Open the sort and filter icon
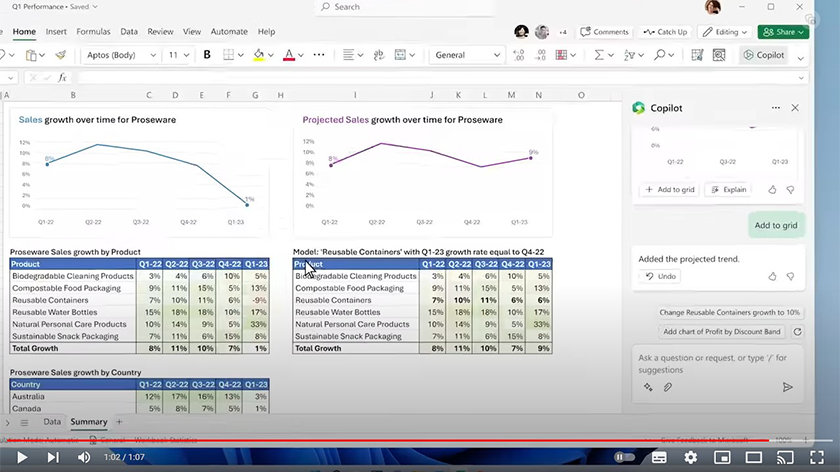Screen dimensions: 840x472 point(629,55)
